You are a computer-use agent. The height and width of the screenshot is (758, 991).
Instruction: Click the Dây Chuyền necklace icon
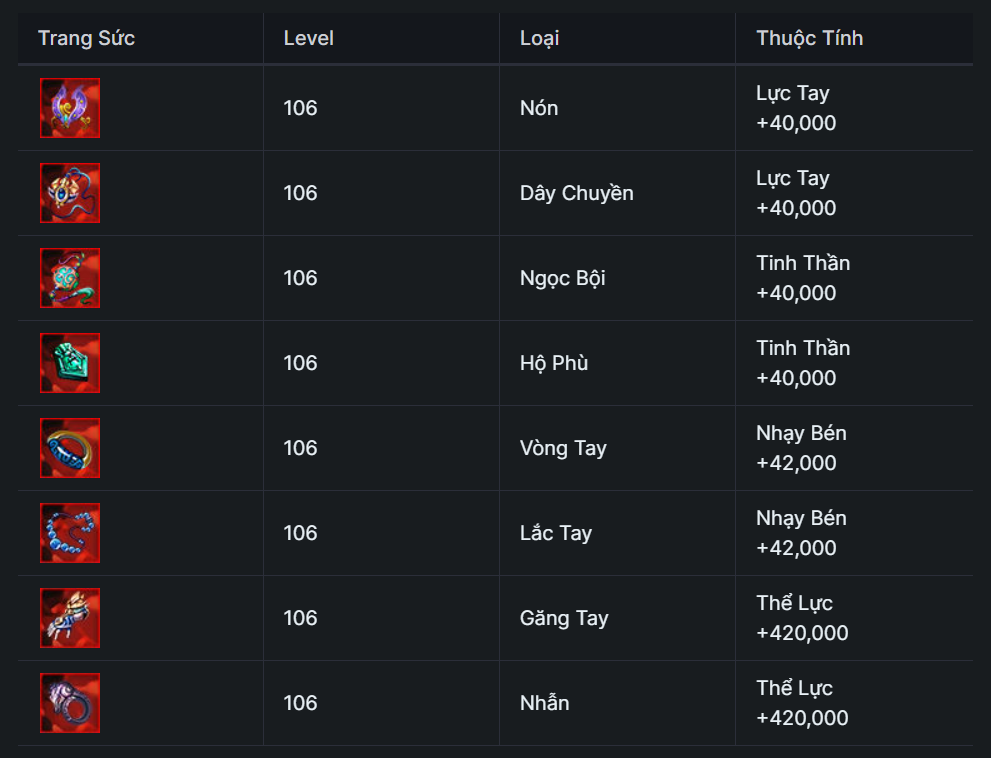[x=70, y=193]
